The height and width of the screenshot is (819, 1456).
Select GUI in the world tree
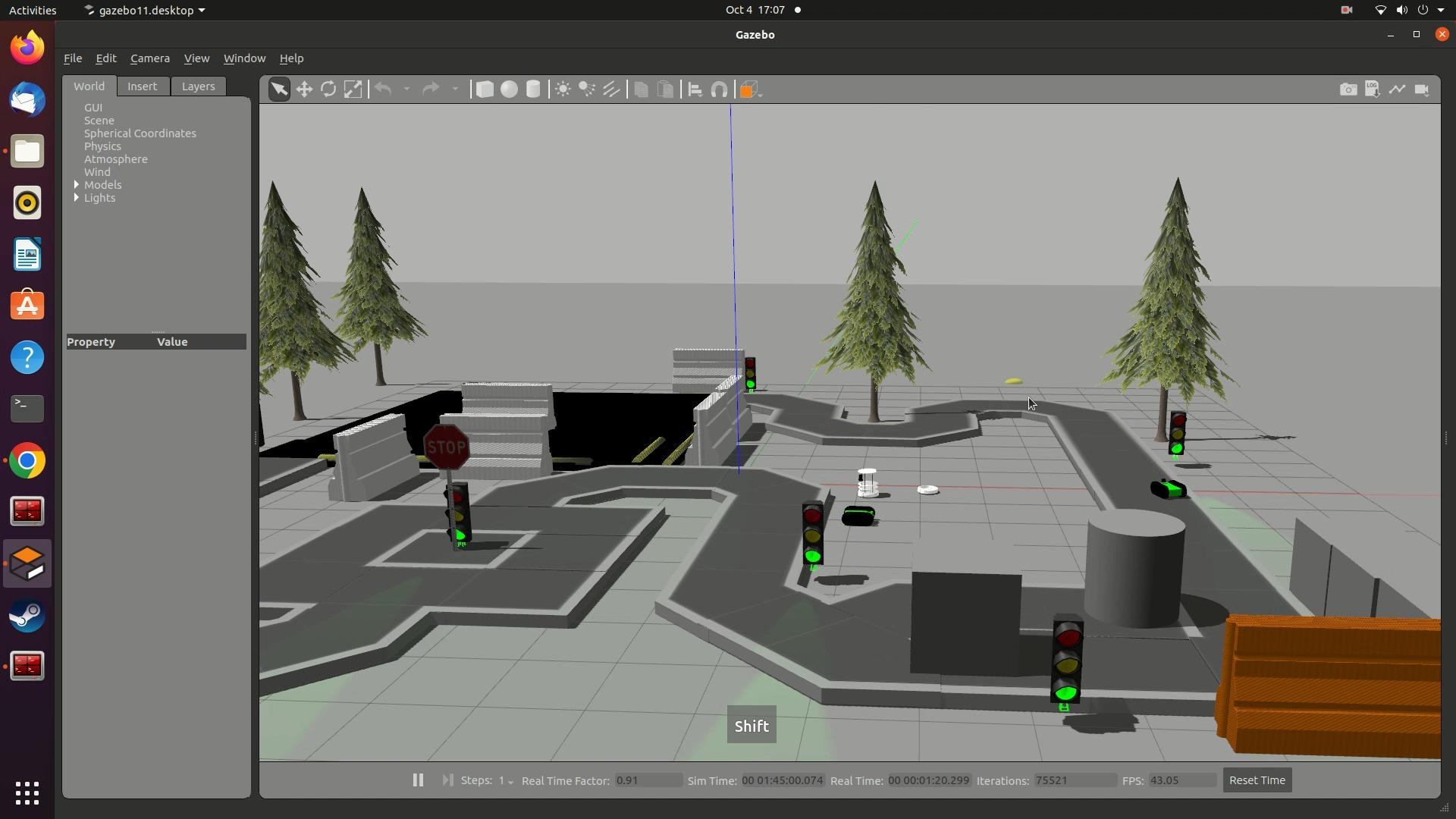point(93,107)
